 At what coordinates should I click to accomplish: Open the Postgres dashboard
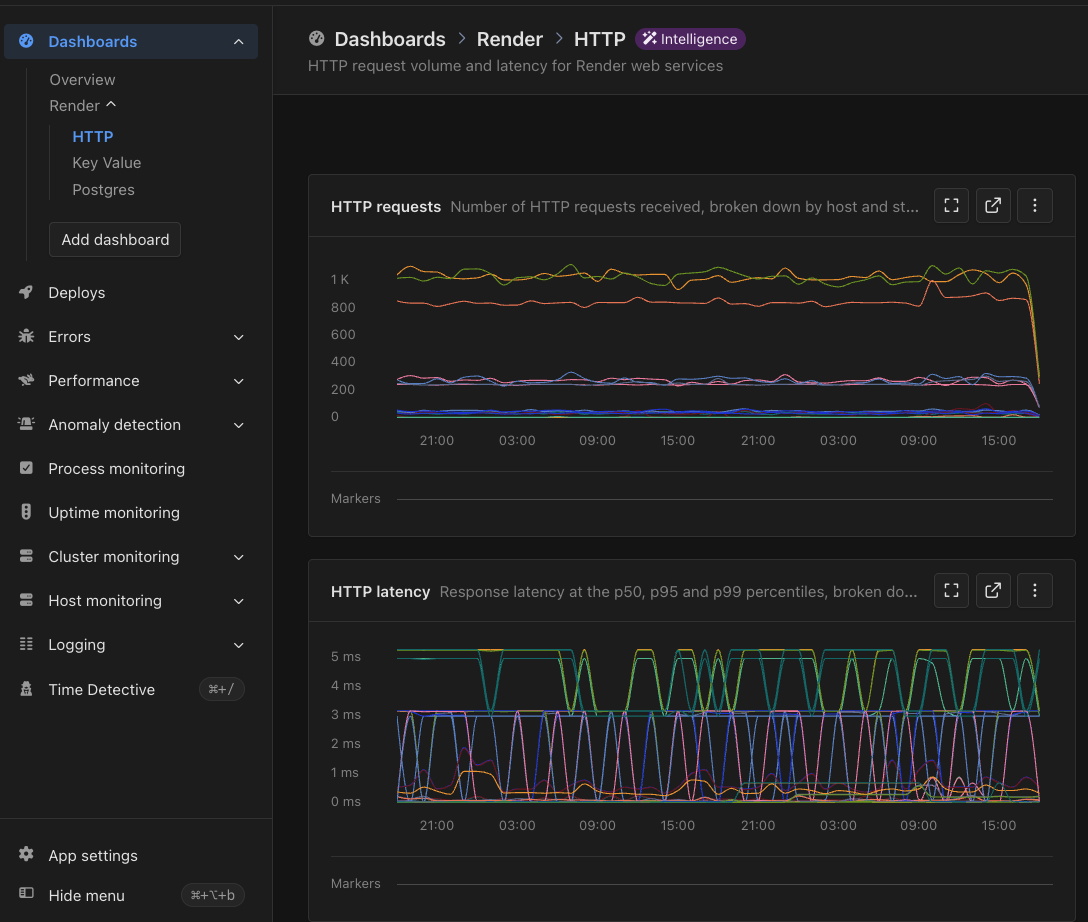tap(103, 189)
